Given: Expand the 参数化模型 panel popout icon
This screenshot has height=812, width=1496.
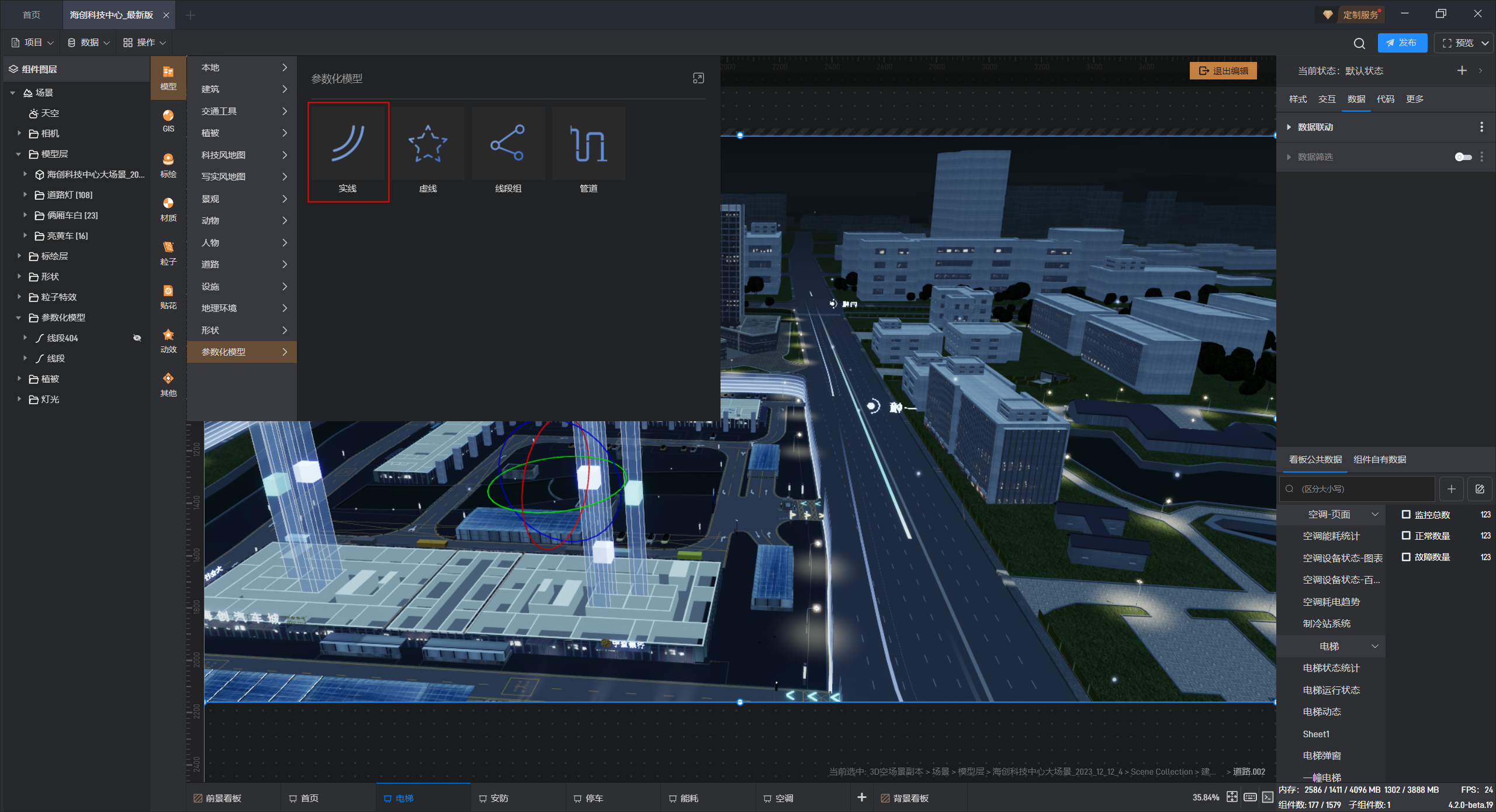Looking at the screenshot, I should 698,78.
